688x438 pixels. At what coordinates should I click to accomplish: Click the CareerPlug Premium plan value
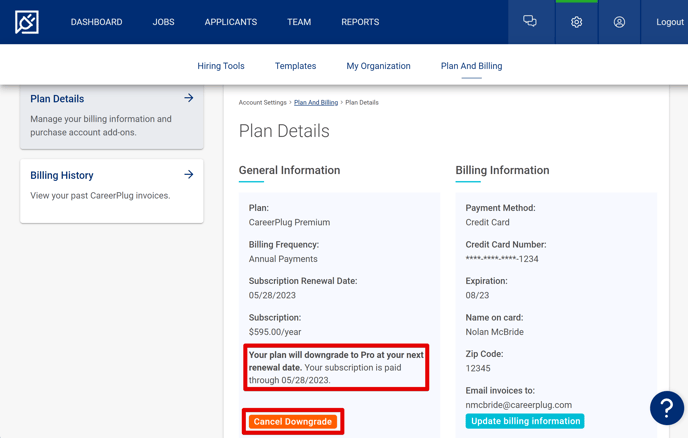pos(289,222)
